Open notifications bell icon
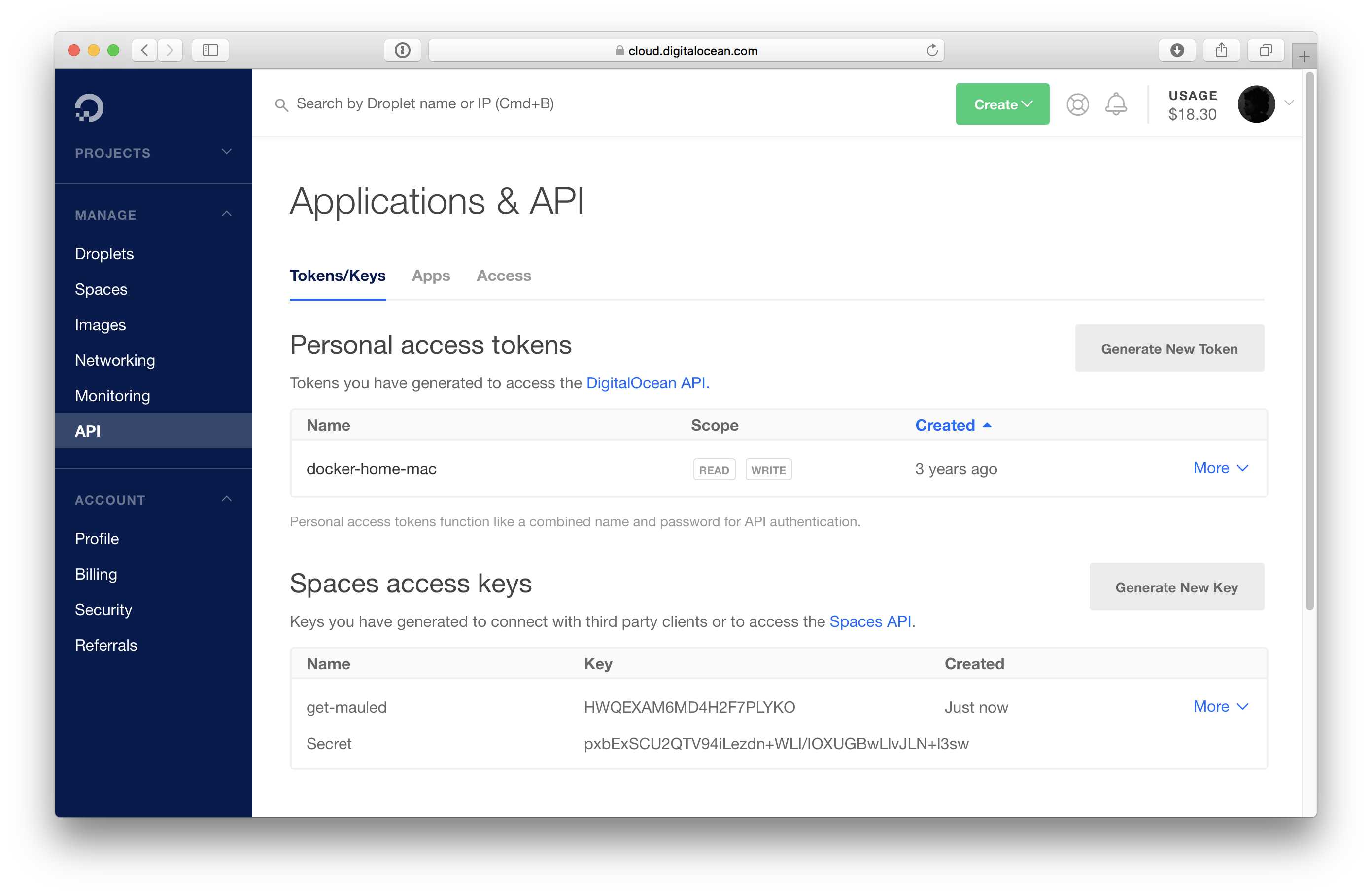The height and width of the screenshot is (896, 1372). click(x=1115, y=104)
